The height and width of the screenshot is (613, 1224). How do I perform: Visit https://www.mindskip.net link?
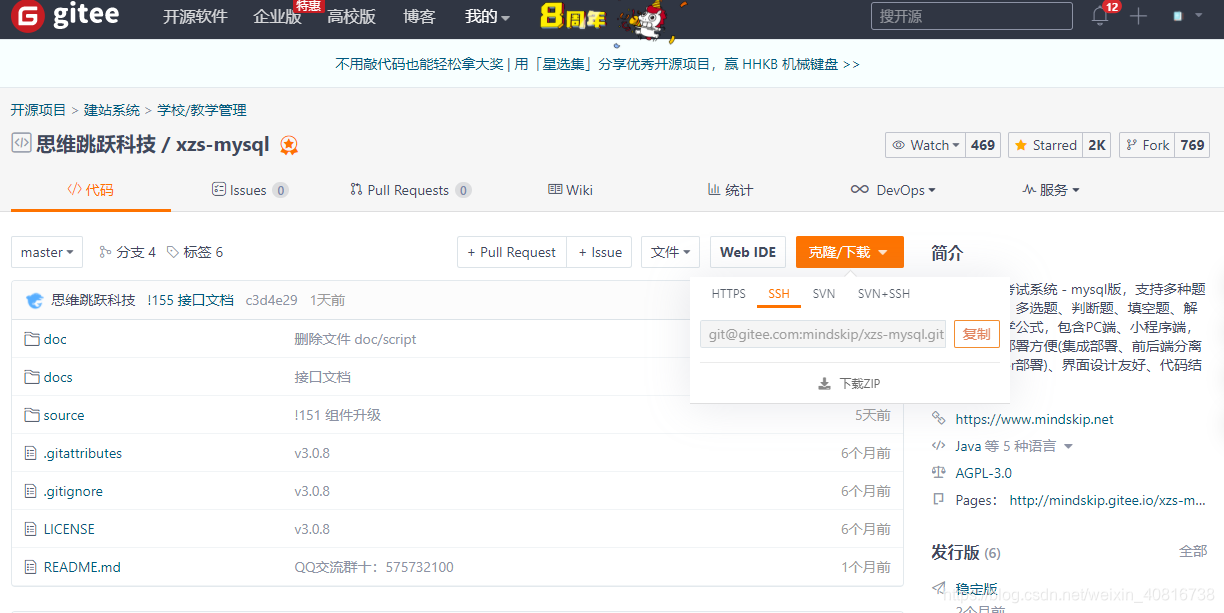point(1034,419)
